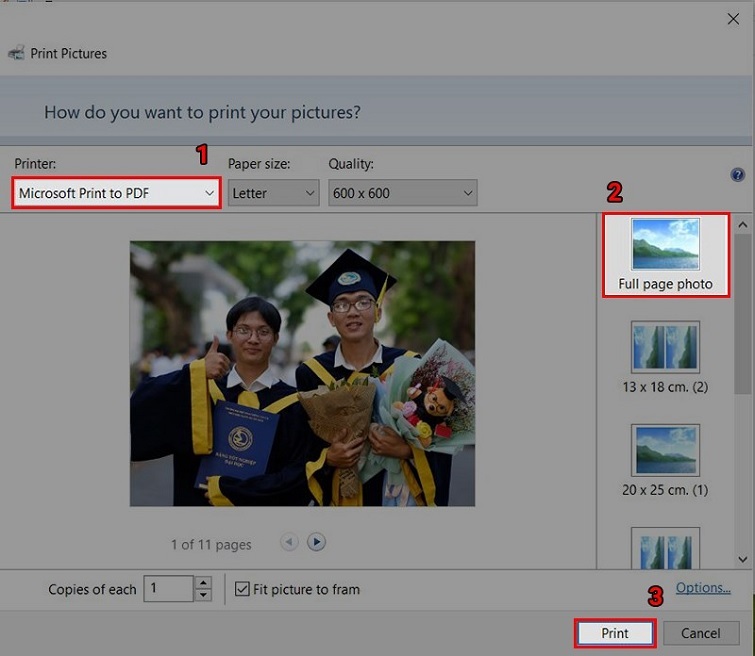Choose the 13 x 18 cm. layout
The height and width of the screenshot is (656, 755).
[665, 356]
